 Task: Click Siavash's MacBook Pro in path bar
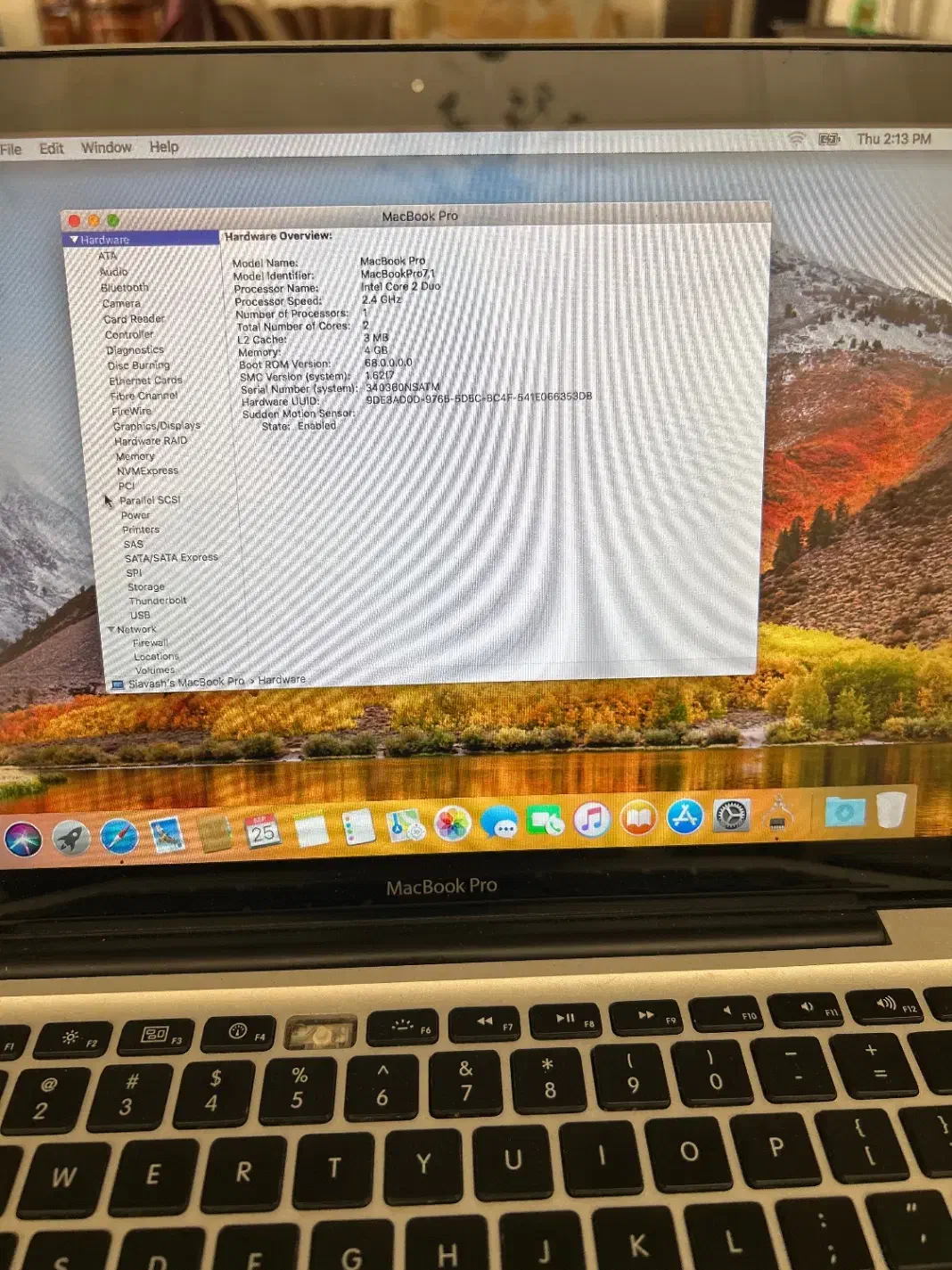[186, 683]
